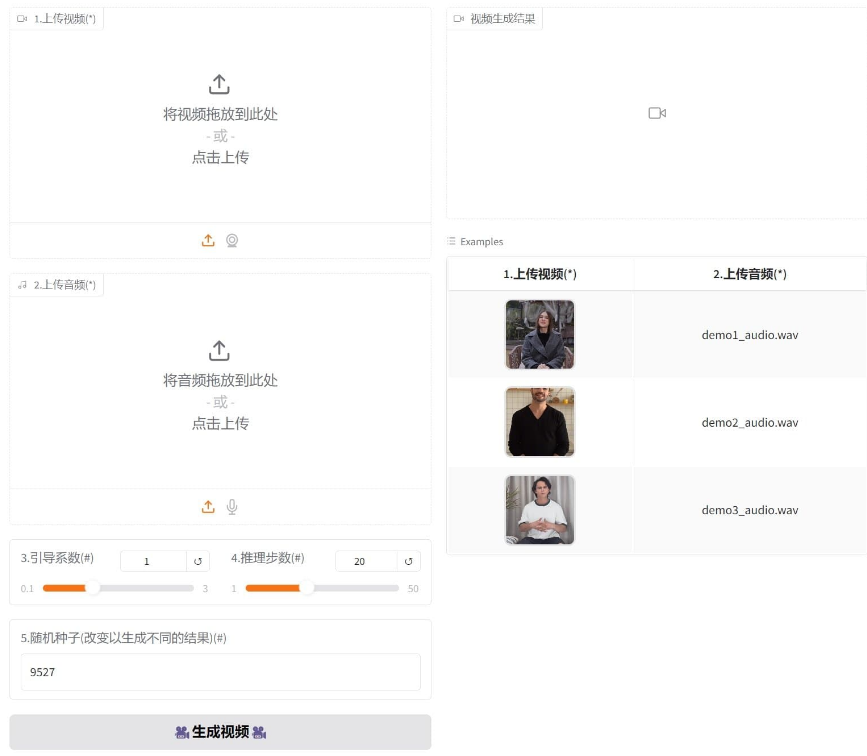867x756 pixels.
Task: Click the camera icon in the 视频生成结果 header
Action: point(457,17)
